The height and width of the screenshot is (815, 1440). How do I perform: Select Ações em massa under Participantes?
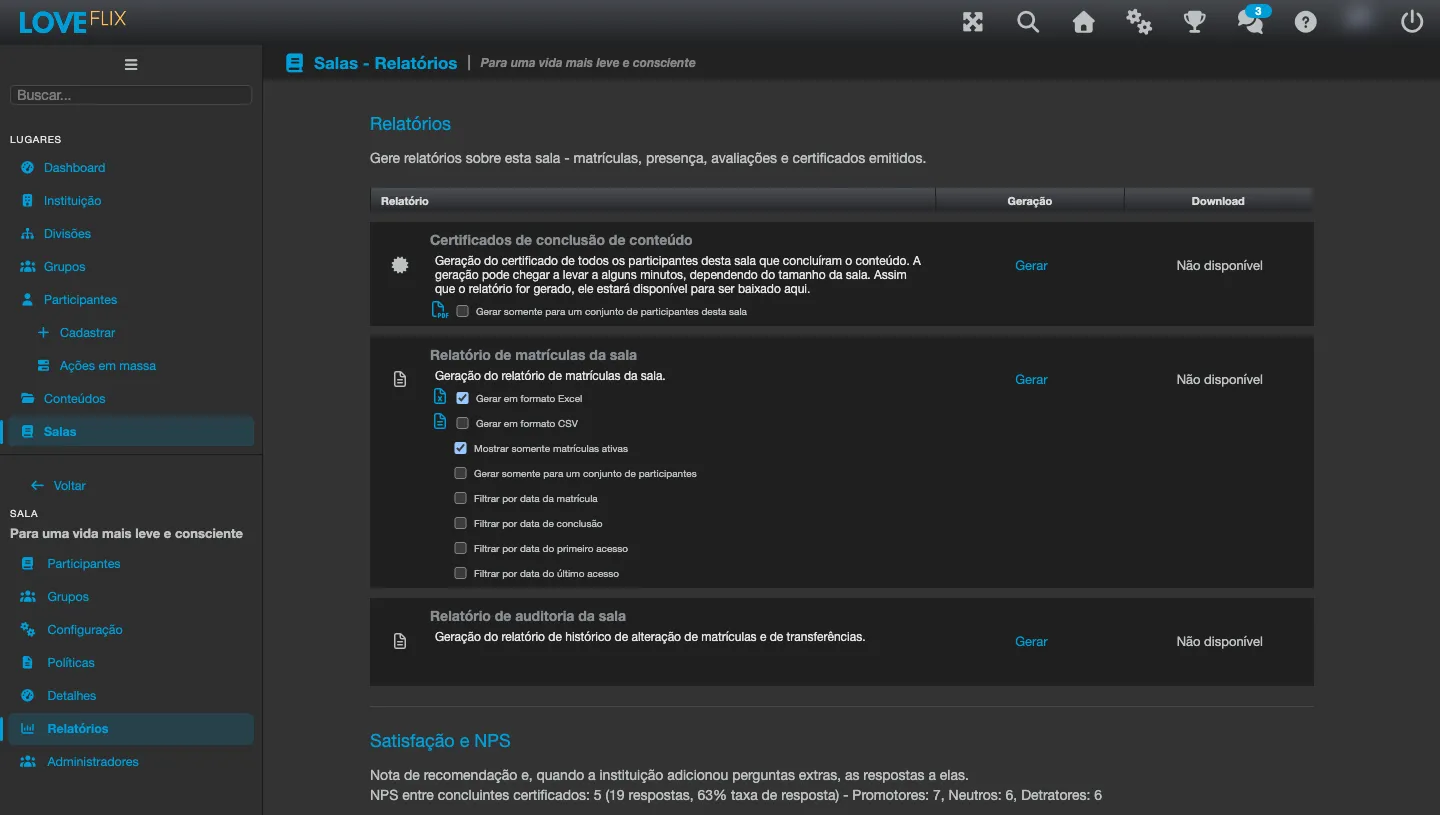click(x=107, y=366)
